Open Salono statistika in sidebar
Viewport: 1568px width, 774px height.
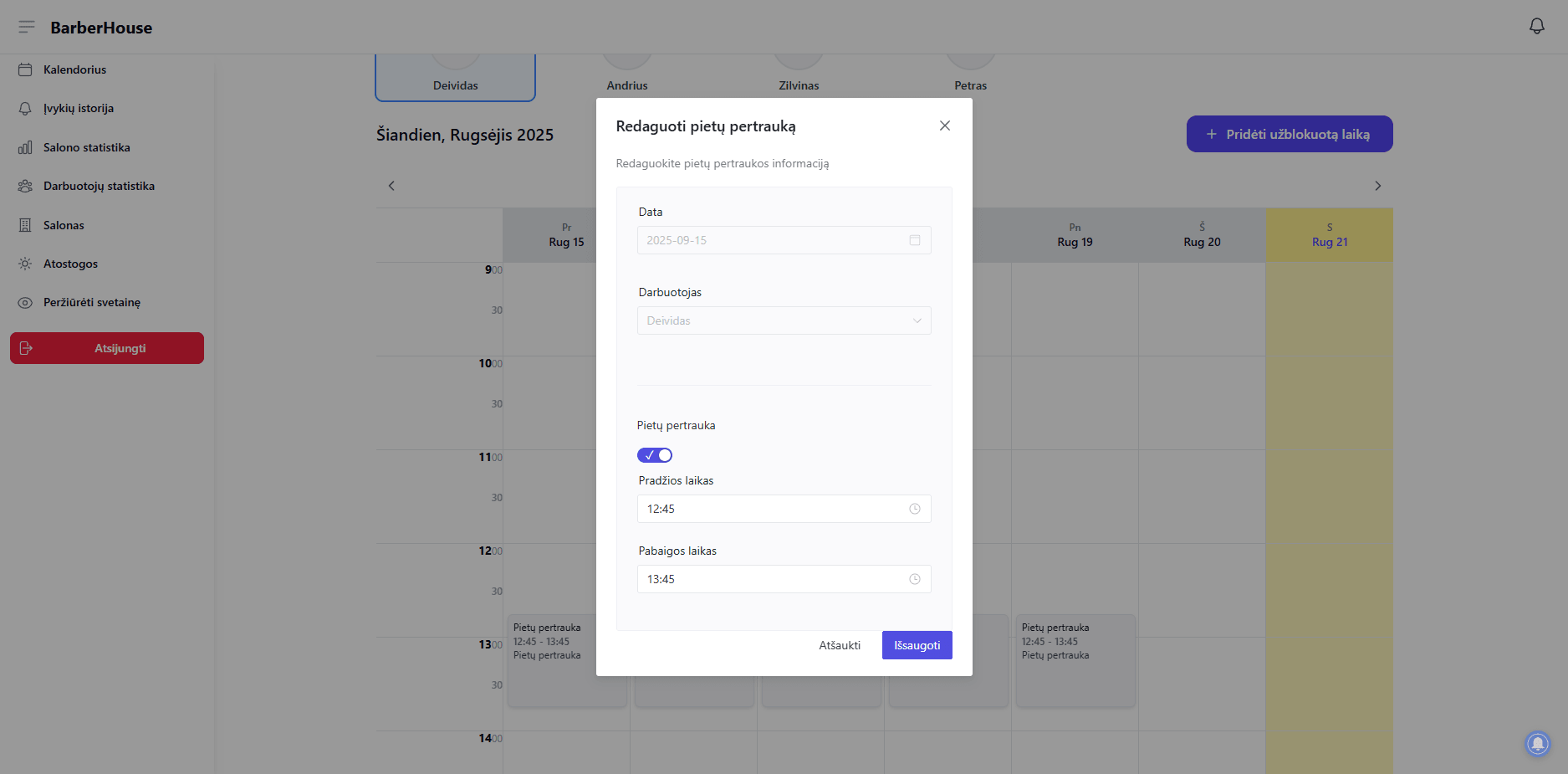pyautogui.click(x=86, y=147)
